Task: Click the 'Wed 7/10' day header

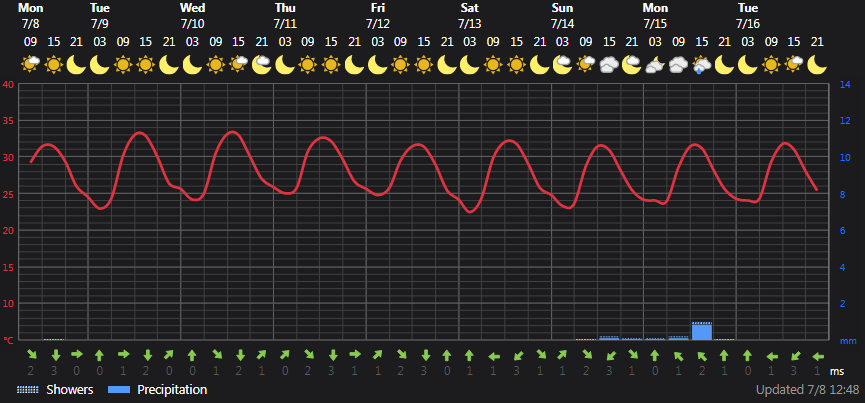Action: click(193, 16)
